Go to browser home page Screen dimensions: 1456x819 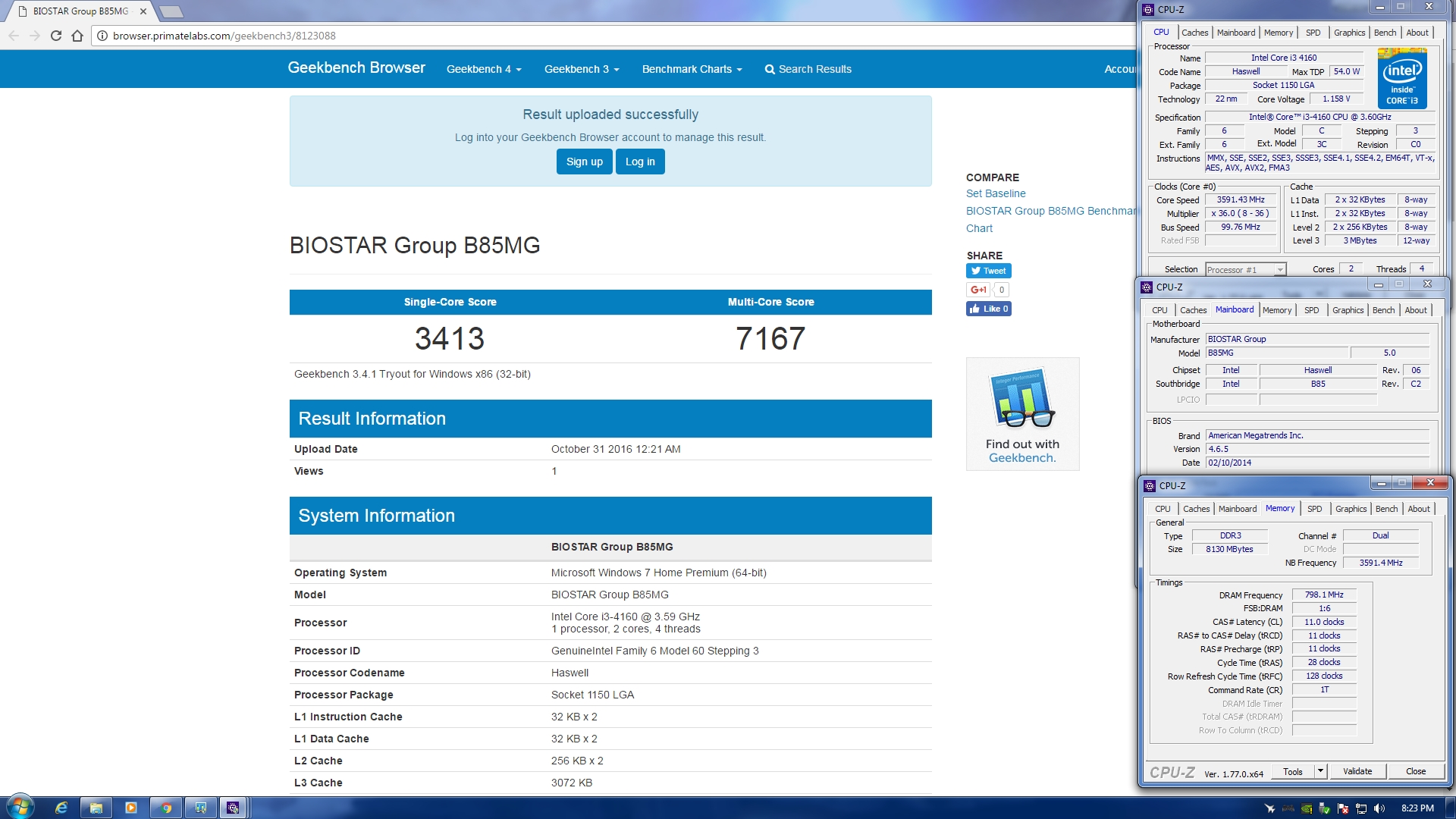(77, 36)
